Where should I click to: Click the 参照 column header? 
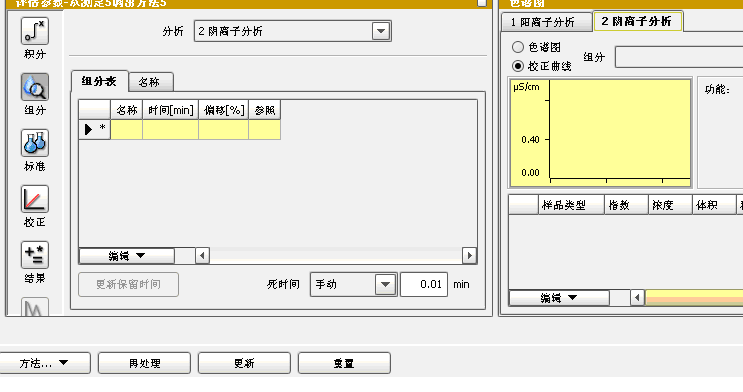pyautogui.click(x=265, y=110)
